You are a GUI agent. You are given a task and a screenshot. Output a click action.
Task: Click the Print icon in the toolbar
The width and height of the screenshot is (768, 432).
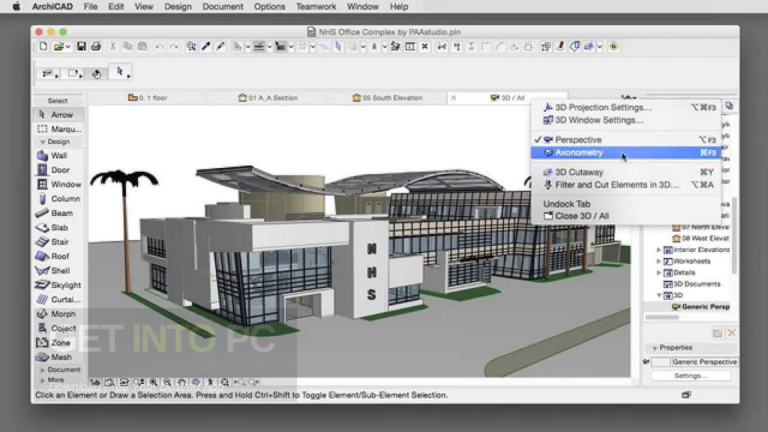(96, 47)
